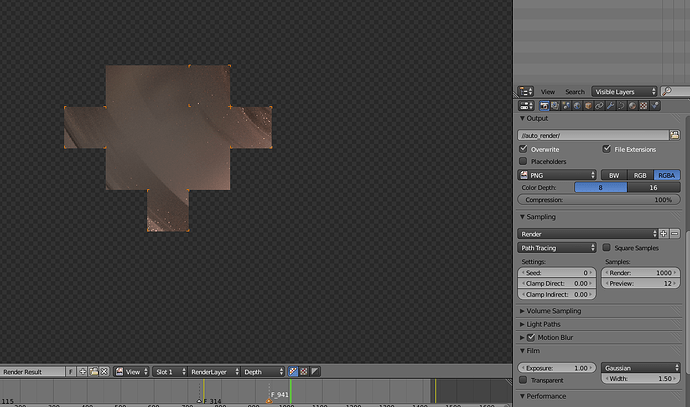Enable the Transparent film checkbox
Viewport: 690px width, 407px height.
coord(523,380)
